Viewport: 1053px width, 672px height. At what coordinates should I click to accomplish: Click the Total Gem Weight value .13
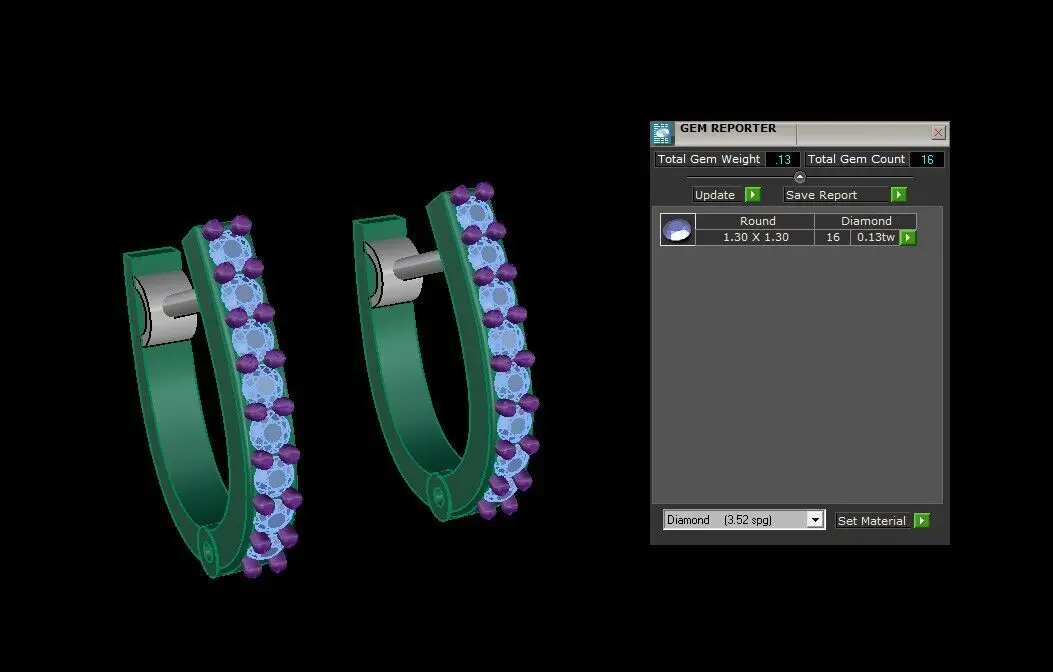point(782,160)
